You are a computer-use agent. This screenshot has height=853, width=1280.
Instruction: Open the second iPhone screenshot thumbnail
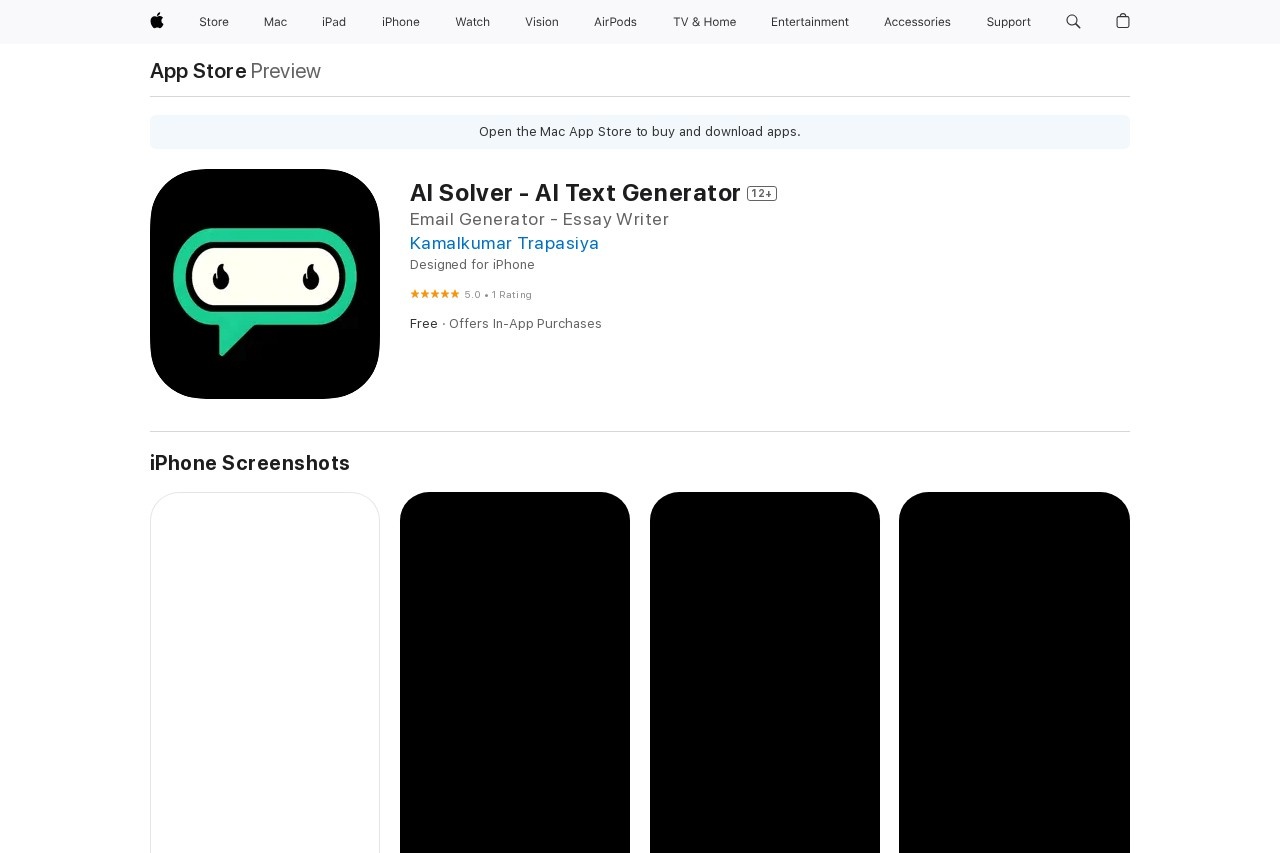515,672
